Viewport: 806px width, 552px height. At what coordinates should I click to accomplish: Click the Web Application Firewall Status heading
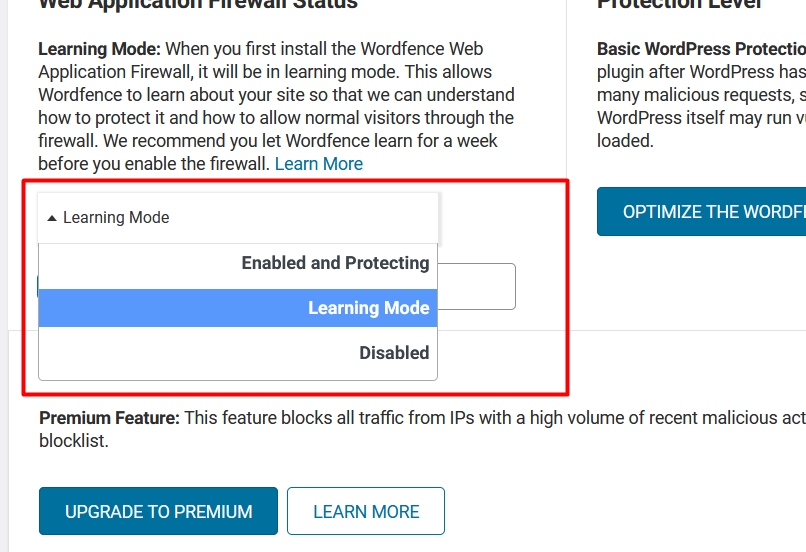point(198,4)
